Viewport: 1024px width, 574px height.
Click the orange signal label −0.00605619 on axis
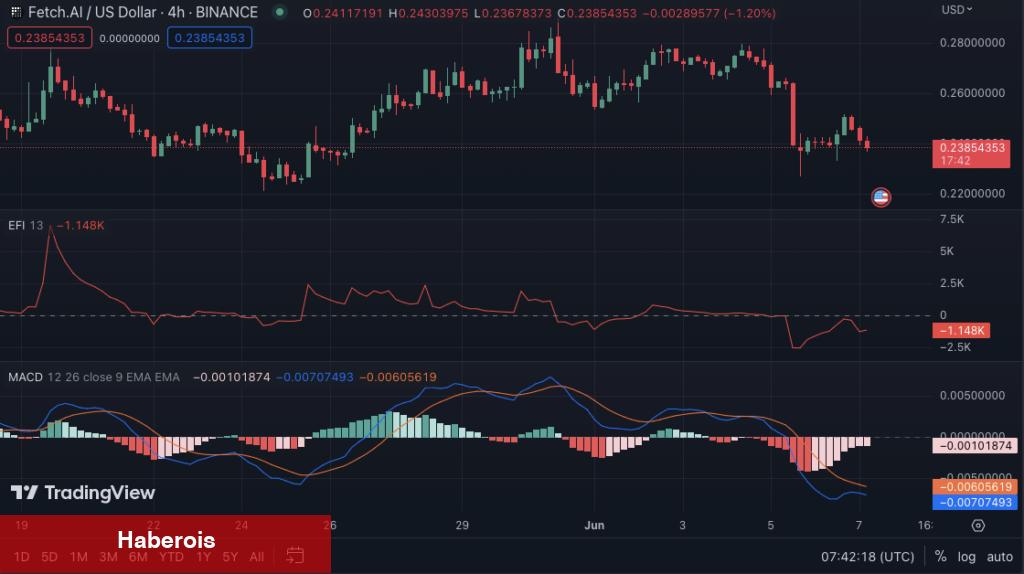pyautogui.click(x=974, y=486)
